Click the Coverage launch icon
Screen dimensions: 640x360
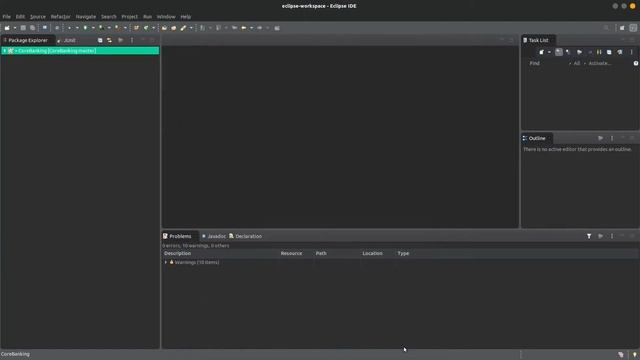click(101, 28)
